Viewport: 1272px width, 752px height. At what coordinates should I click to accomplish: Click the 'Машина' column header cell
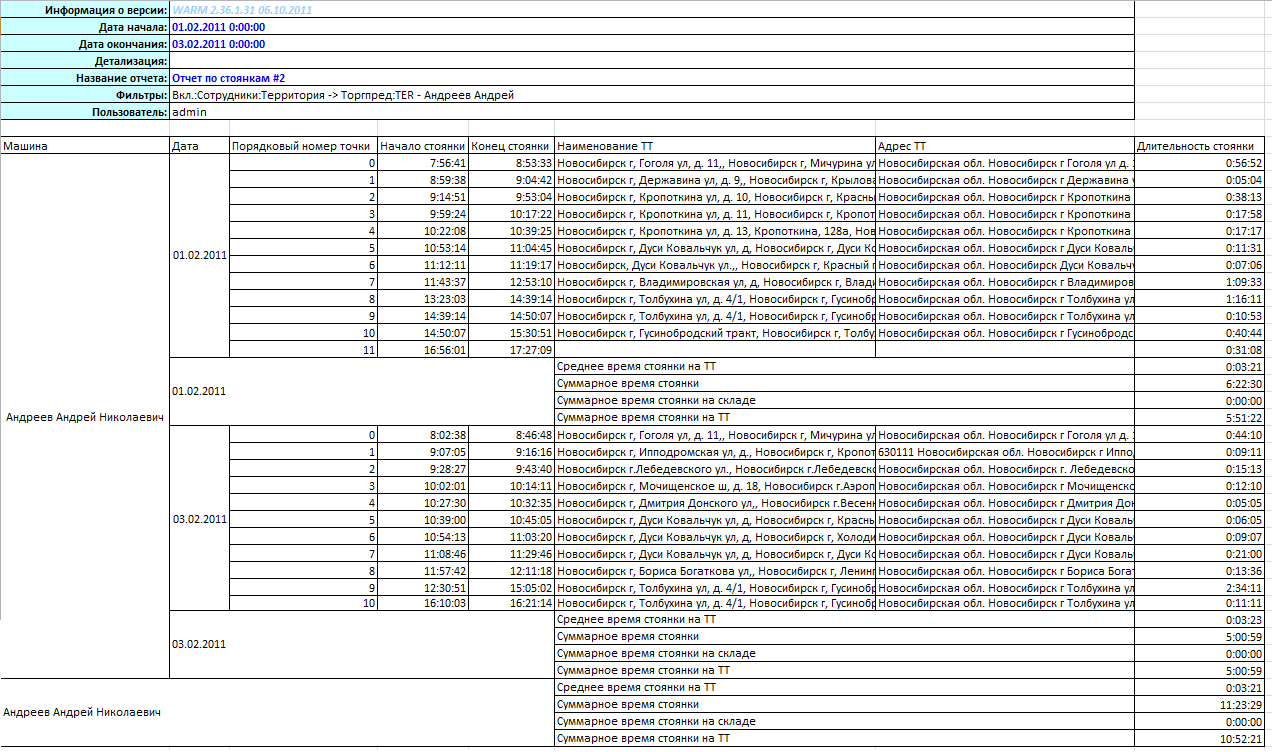pyautogui.click(x=85, y=146)
